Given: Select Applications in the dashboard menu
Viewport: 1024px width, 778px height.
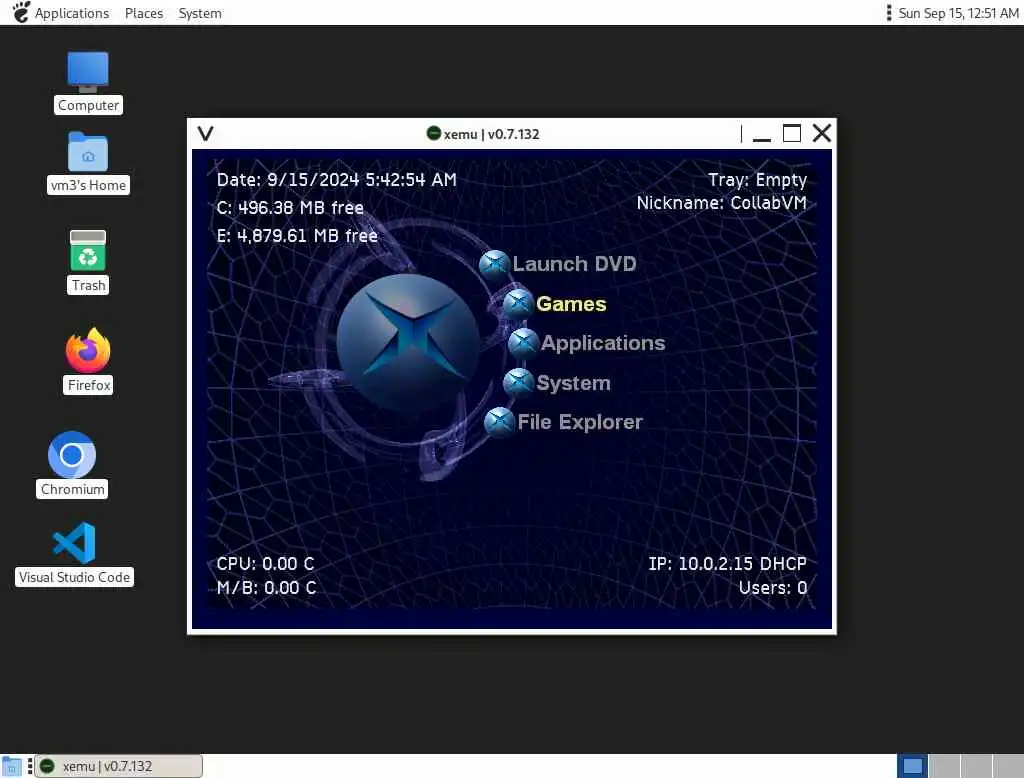Looking at the screenshot, I should point(603,344).
